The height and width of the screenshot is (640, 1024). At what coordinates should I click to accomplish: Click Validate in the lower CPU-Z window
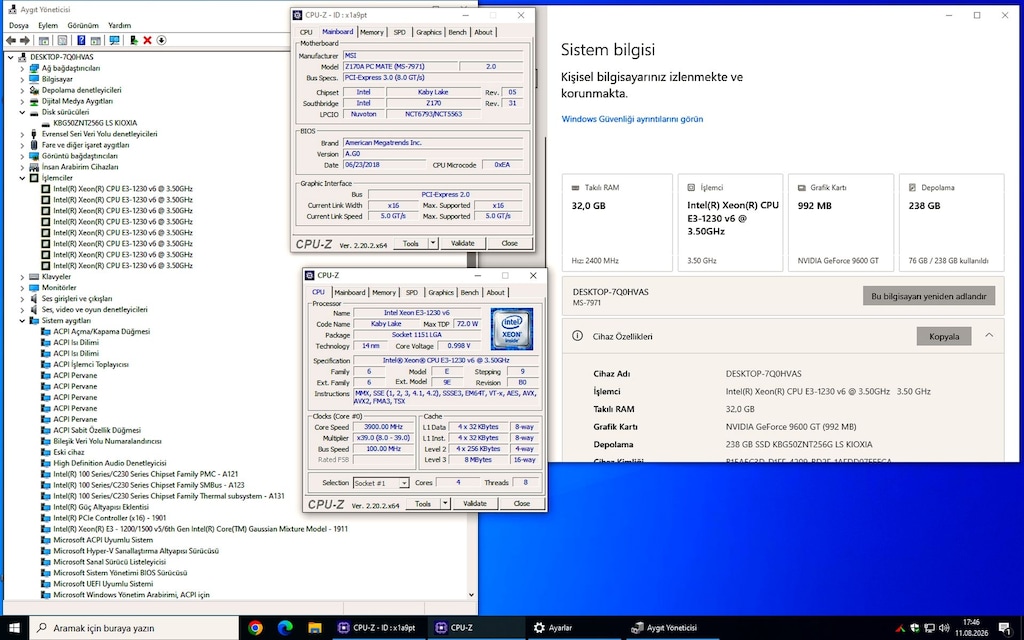475,504
